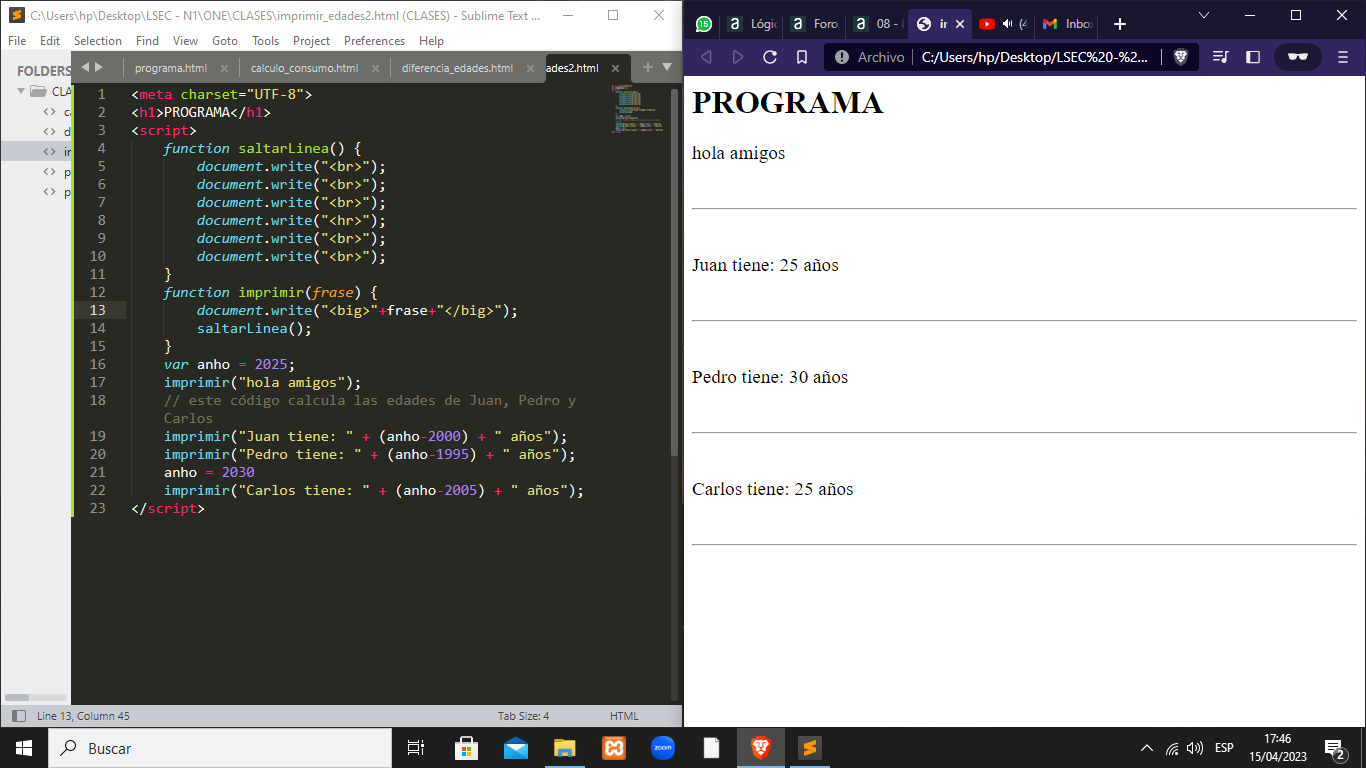Click the Buscar taskbar search box
Screen dimensions: 1366x768
tap(220, 748)
